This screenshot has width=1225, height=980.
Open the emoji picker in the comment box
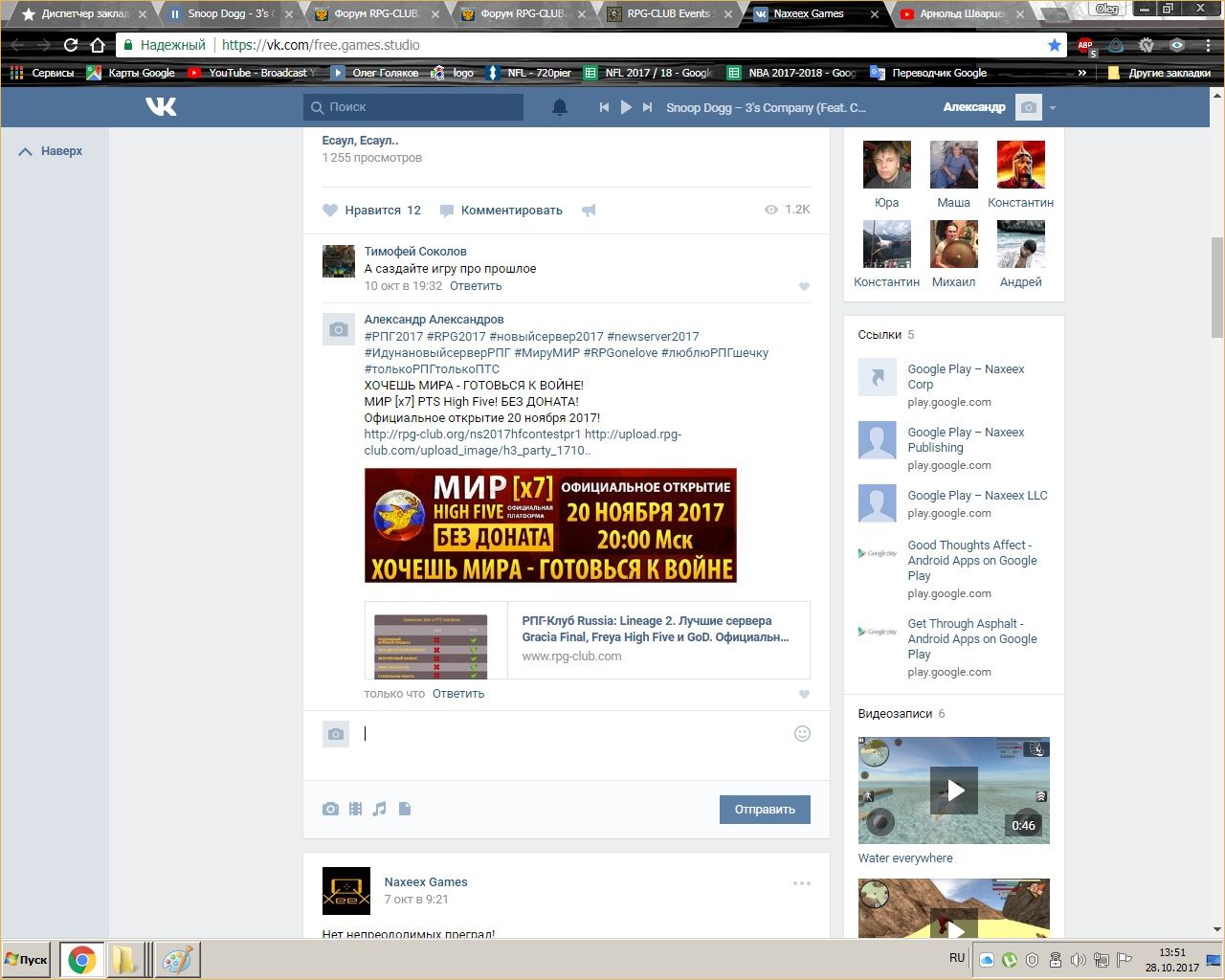coord(802,733)
